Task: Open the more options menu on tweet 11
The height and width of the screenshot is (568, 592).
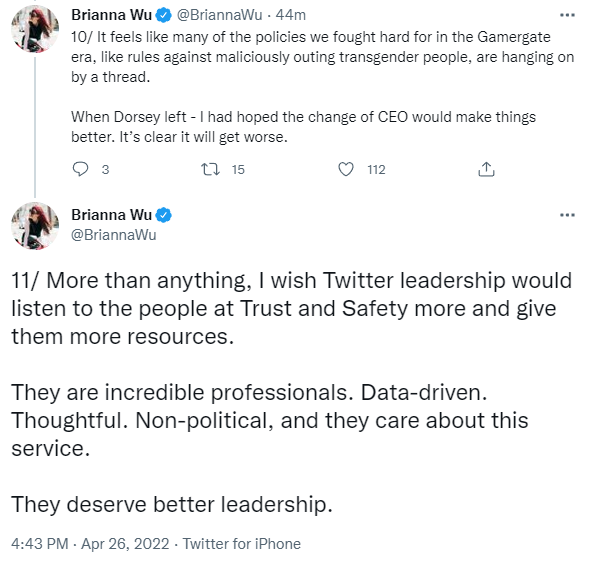Action: (x=567, y=215)
